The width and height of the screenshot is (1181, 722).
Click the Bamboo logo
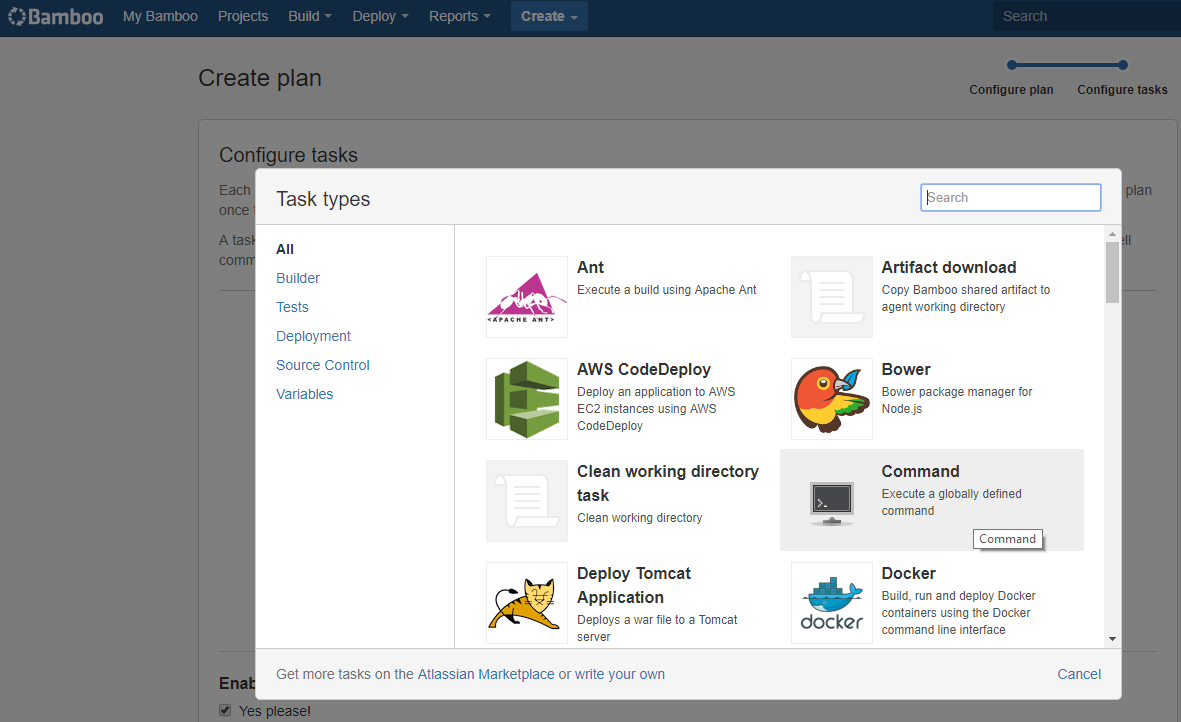click(55, 17)
